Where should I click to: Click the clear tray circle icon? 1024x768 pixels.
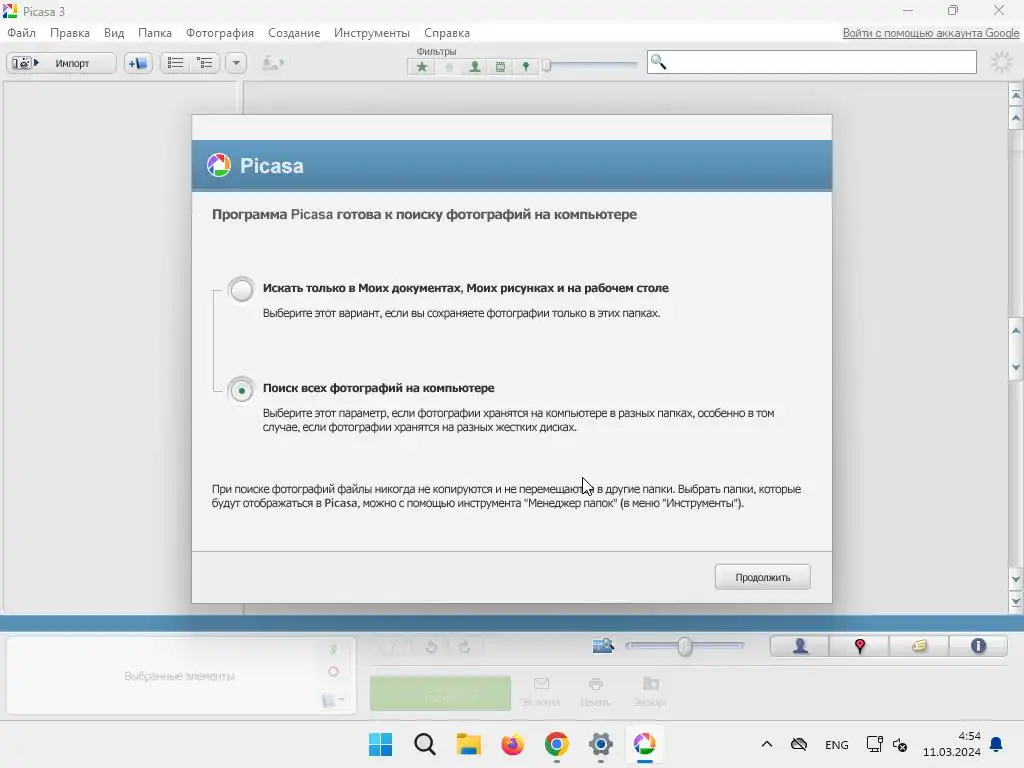[x=333, y=671]
